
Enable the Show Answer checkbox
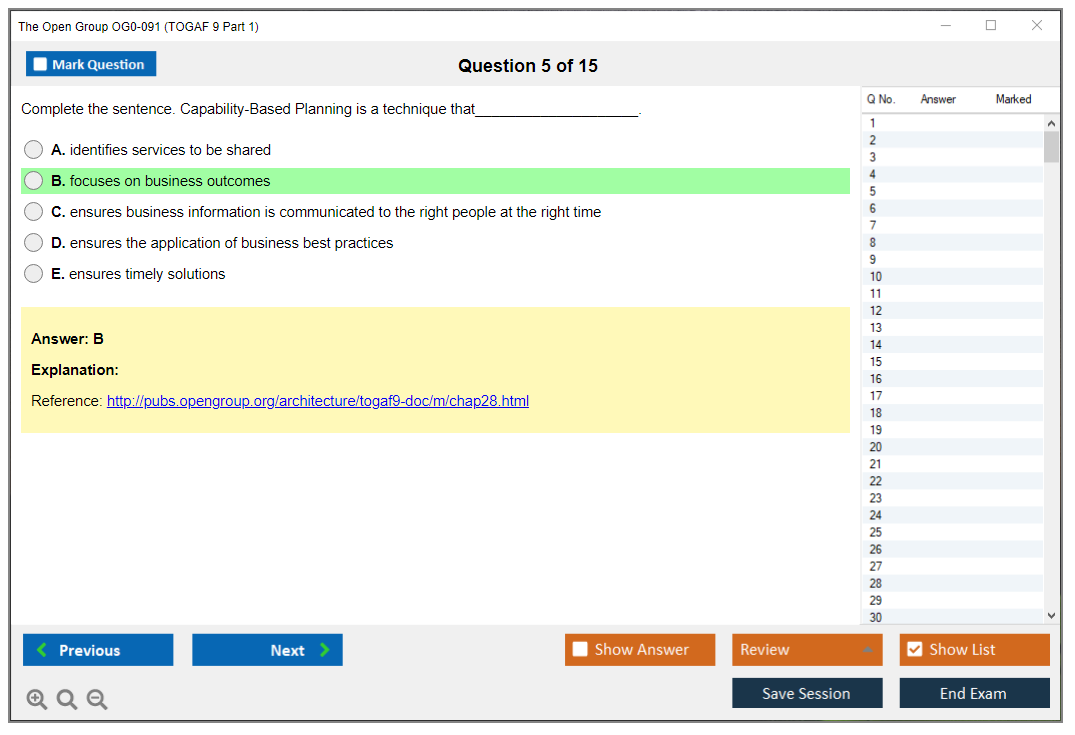coord(581,650)
